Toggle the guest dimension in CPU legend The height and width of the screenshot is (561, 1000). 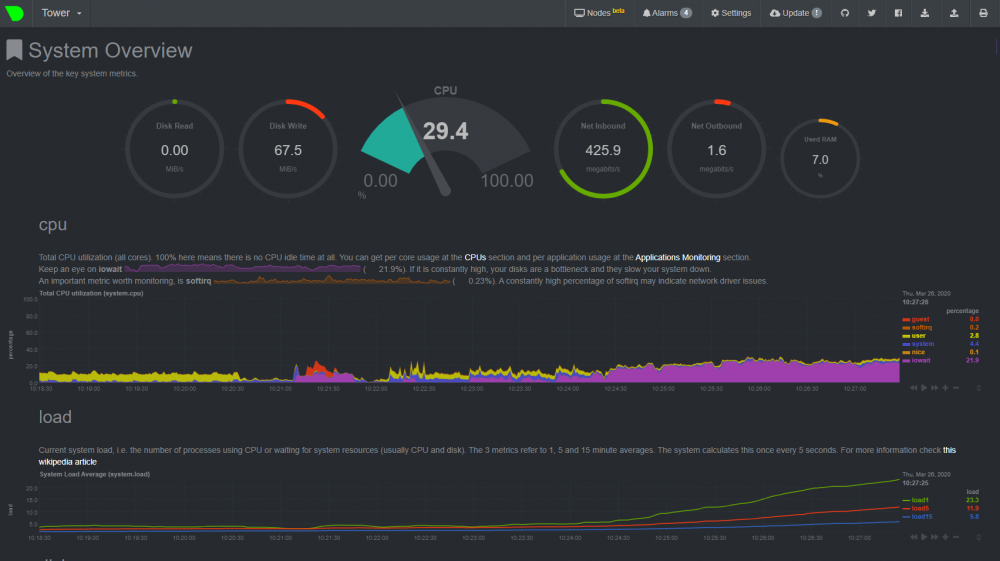click(x=920, y=319)
